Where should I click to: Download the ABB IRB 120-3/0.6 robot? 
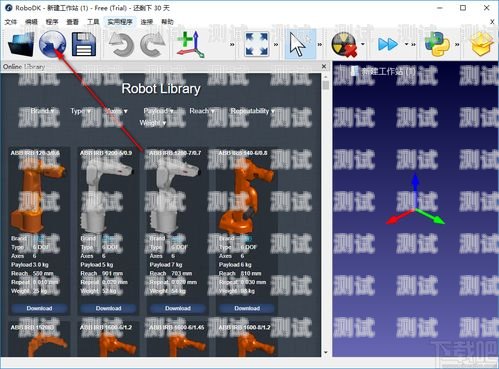coord(39,308)
